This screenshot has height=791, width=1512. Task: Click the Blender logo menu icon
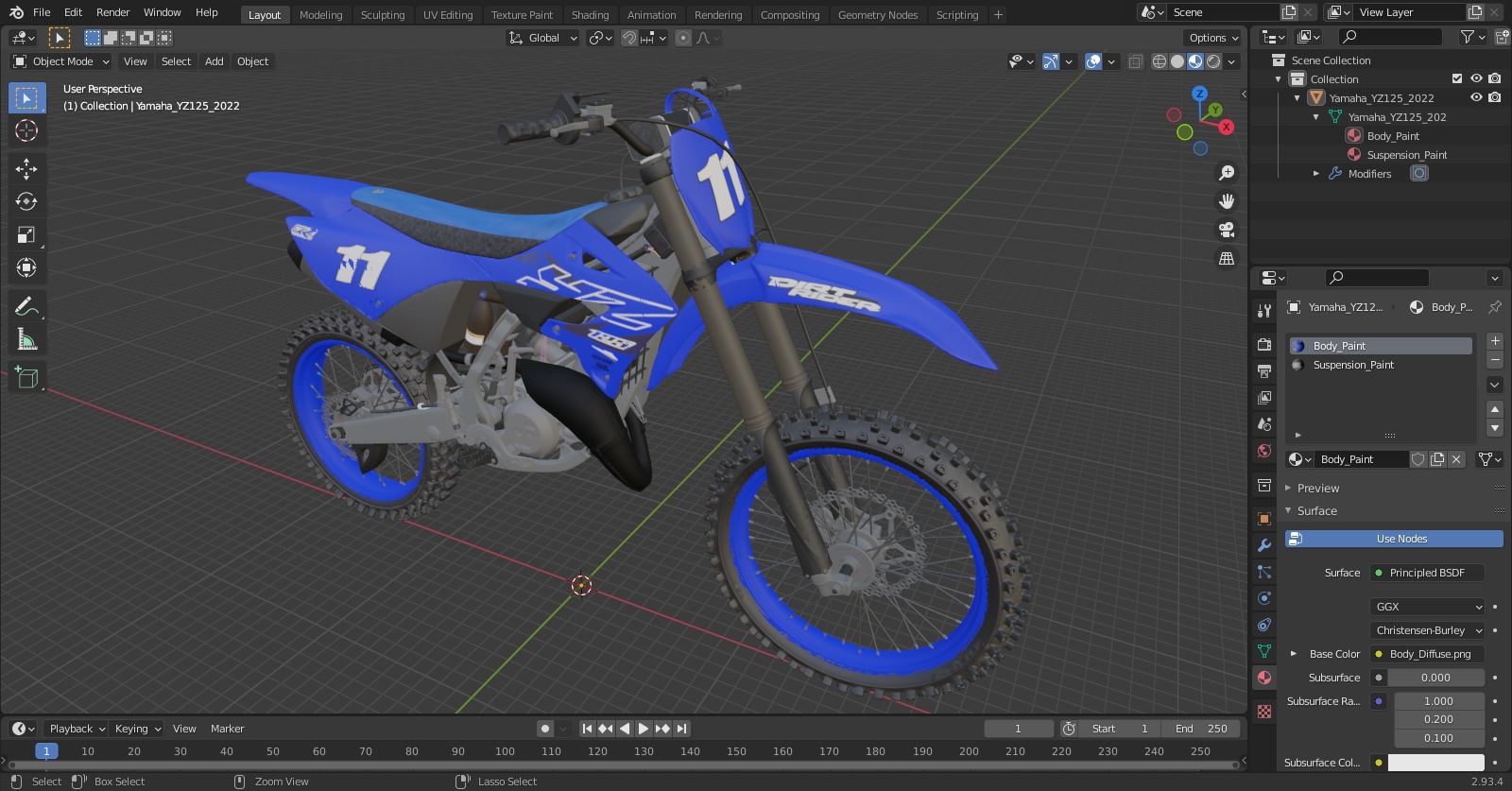16,12
